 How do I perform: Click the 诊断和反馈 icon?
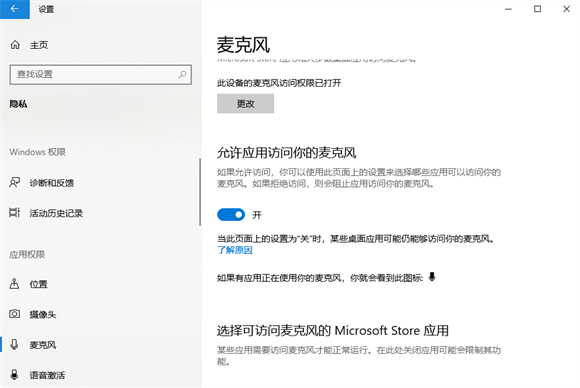point(14,182)
